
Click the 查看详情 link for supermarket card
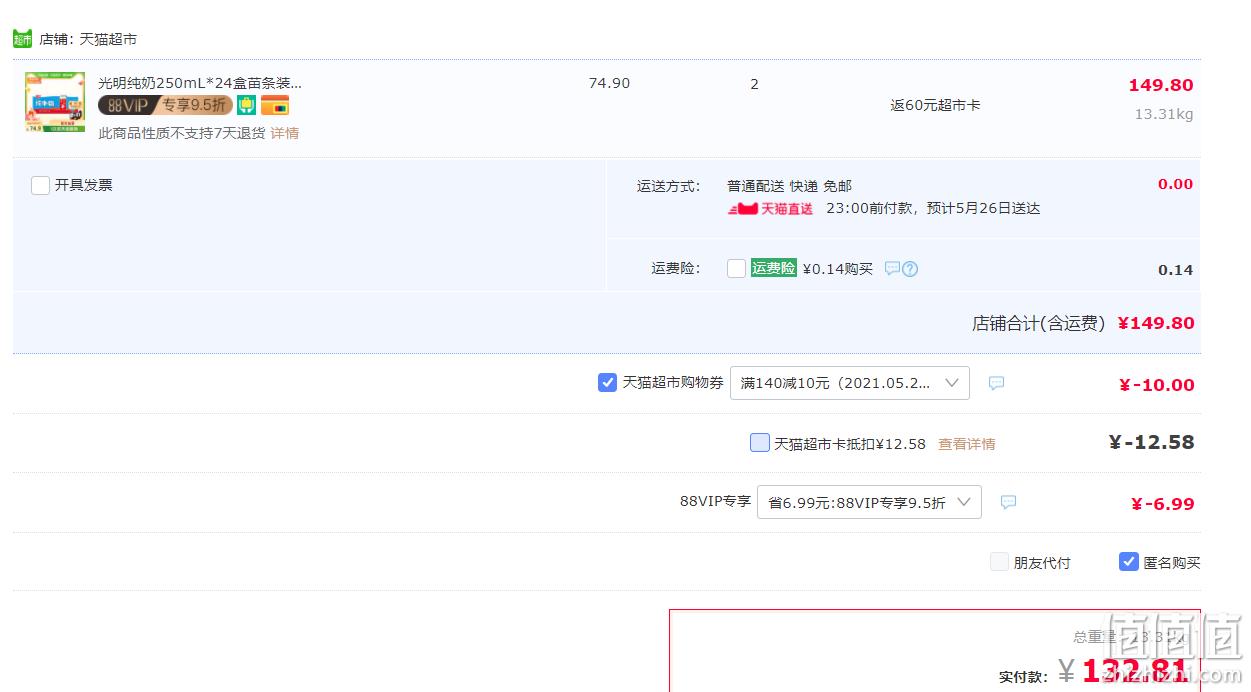click(x=967, y=444)
